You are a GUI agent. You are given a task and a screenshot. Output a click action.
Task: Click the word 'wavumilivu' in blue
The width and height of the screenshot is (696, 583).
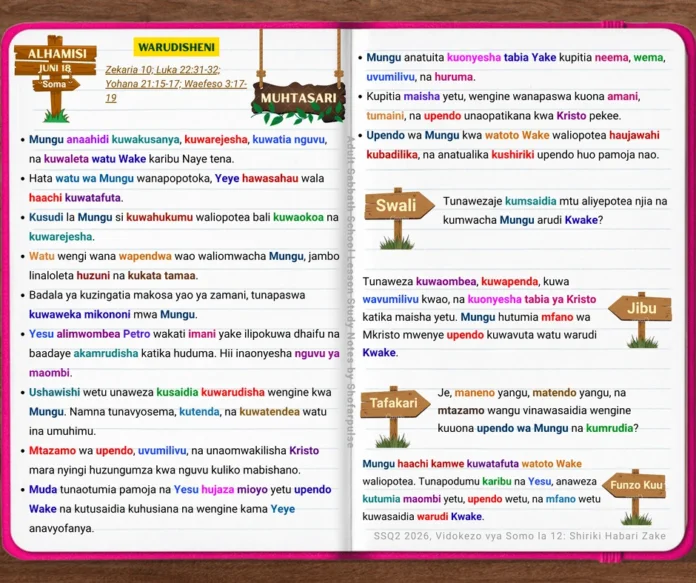click(390, 299)
